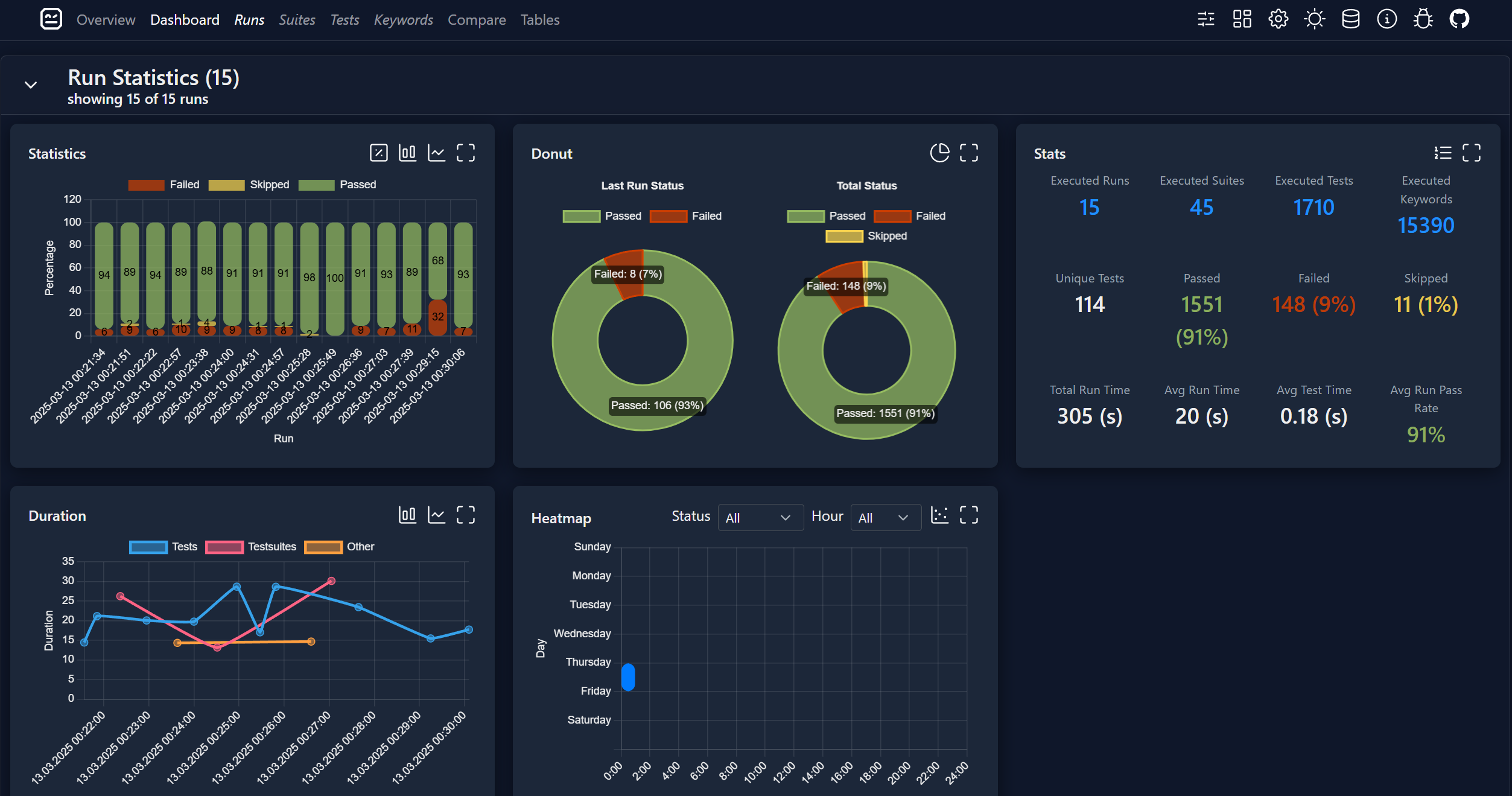Switch Duration graph to bar chart
This screenshot has height=796, width=1512.
[407, 515]
